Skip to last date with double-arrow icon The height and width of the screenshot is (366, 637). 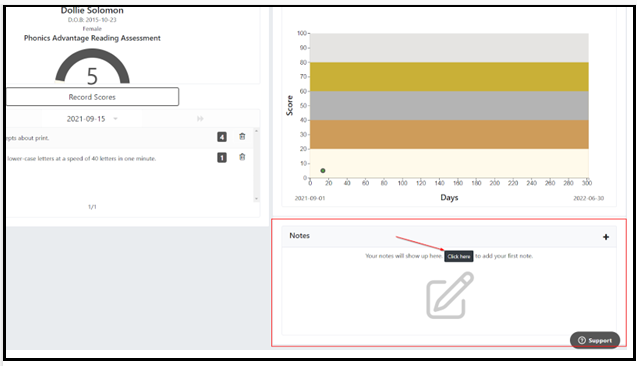(x=200, y=119)
